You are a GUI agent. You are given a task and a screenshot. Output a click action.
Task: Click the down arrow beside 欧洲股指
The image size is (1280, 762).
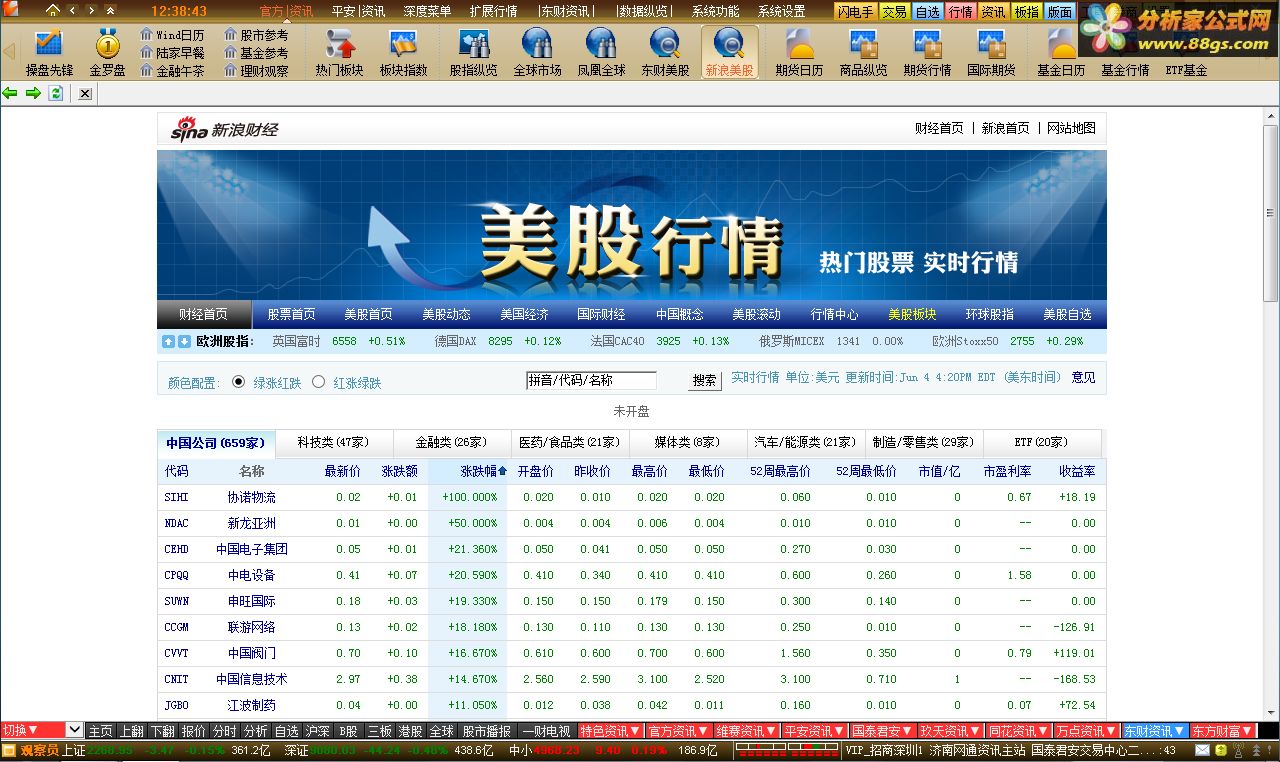click(x=184, y=342)
